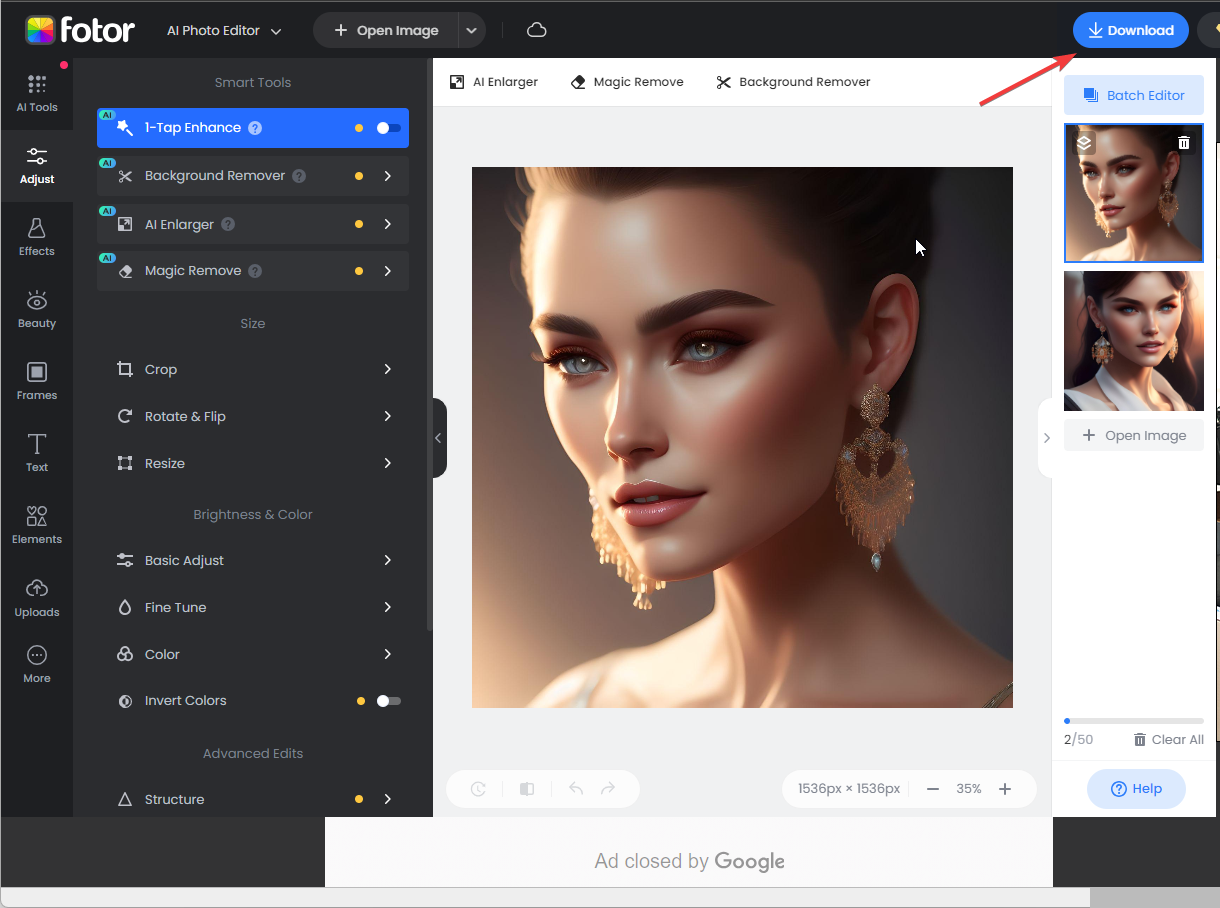The width and height of the screenshot is (1220, 908).
Task: Collapse the right image panel handle
Action: (x=1046, y=438)
